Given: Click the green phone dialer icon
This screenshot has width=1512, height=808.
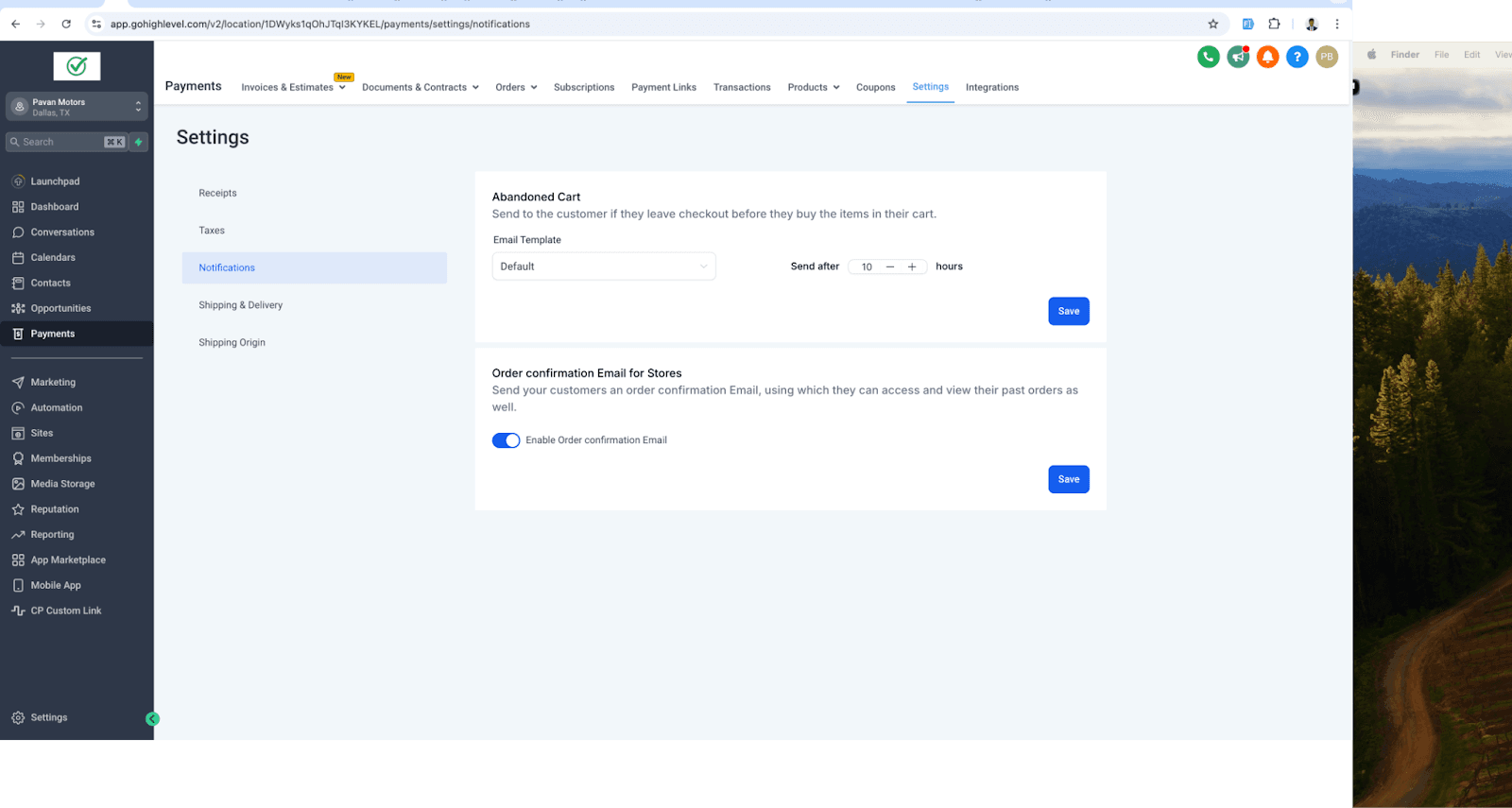Looking at the screenshot, I should click(x=1208, y=57).
